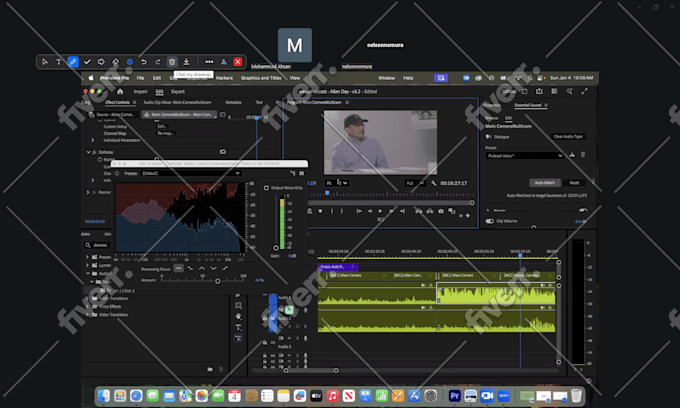Open the DeNoise Presets dropdown
The height and width of the screenshot is (408, 680).
pyautogui.click(x=191, y=173)
